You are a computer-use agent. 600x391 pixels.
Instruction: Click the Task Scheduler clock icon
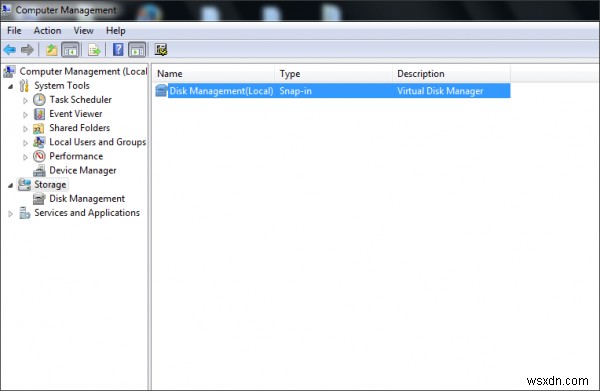point(39,100)
